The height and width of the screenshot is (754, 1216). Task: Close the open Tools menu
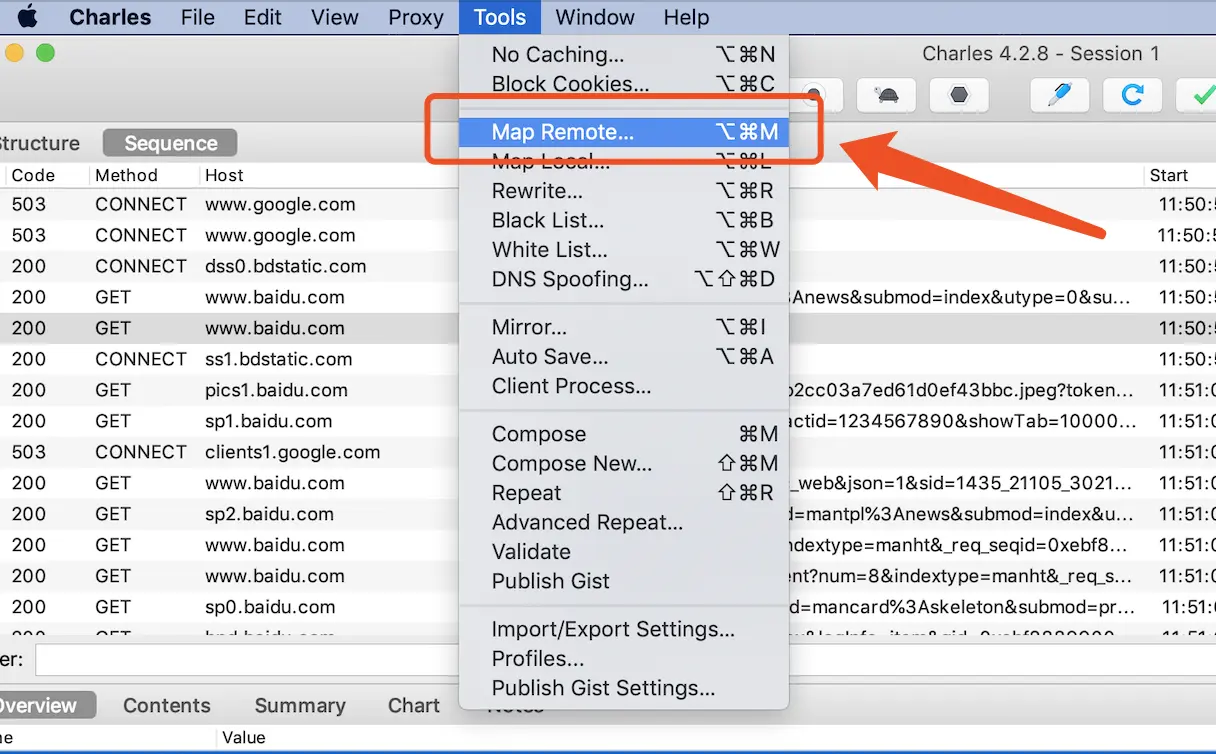coord(500,17)
